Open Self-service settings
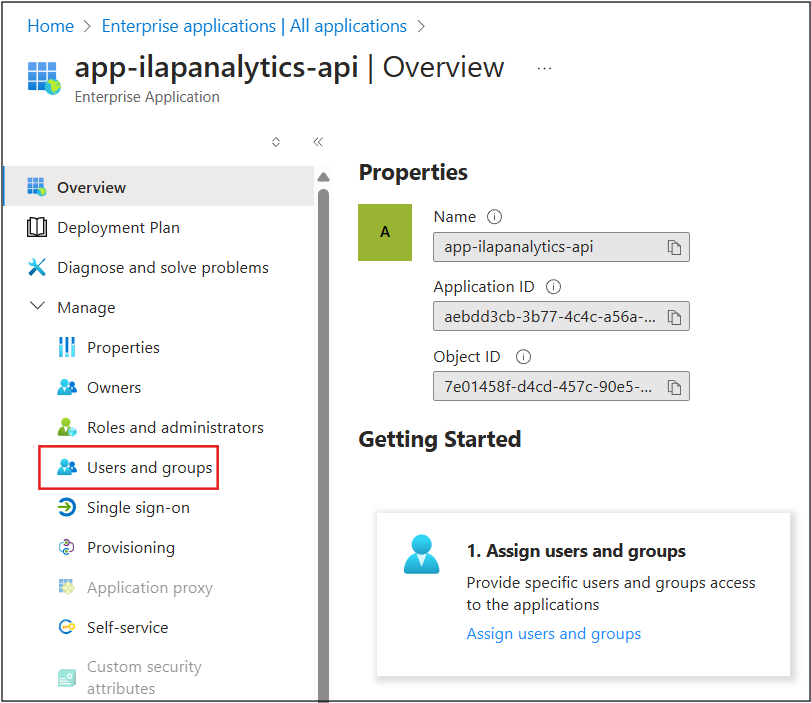The image size is (811, 703). (127, 627)
